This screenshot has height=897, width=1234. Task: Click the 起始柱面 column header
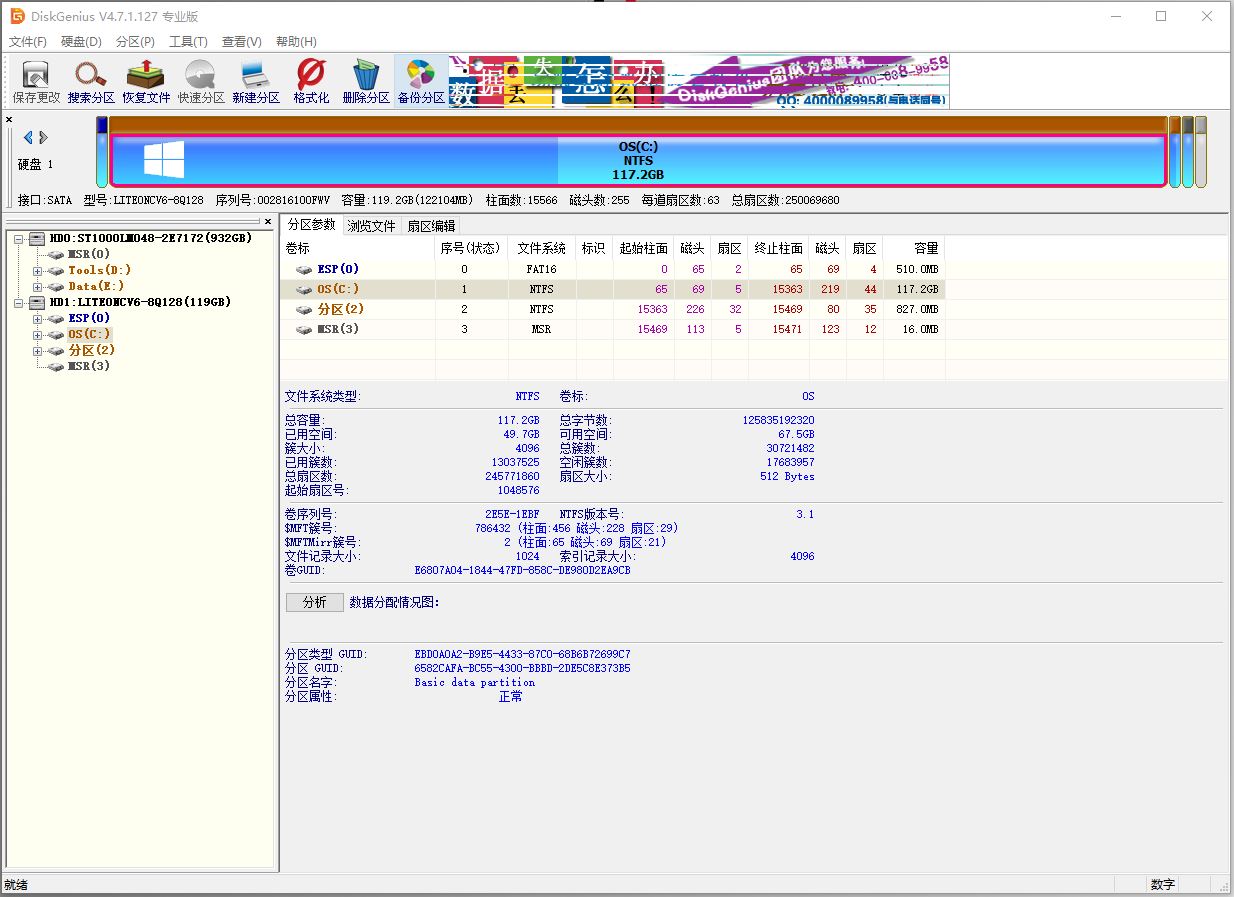pyautogui.click(x=644, y=248)
